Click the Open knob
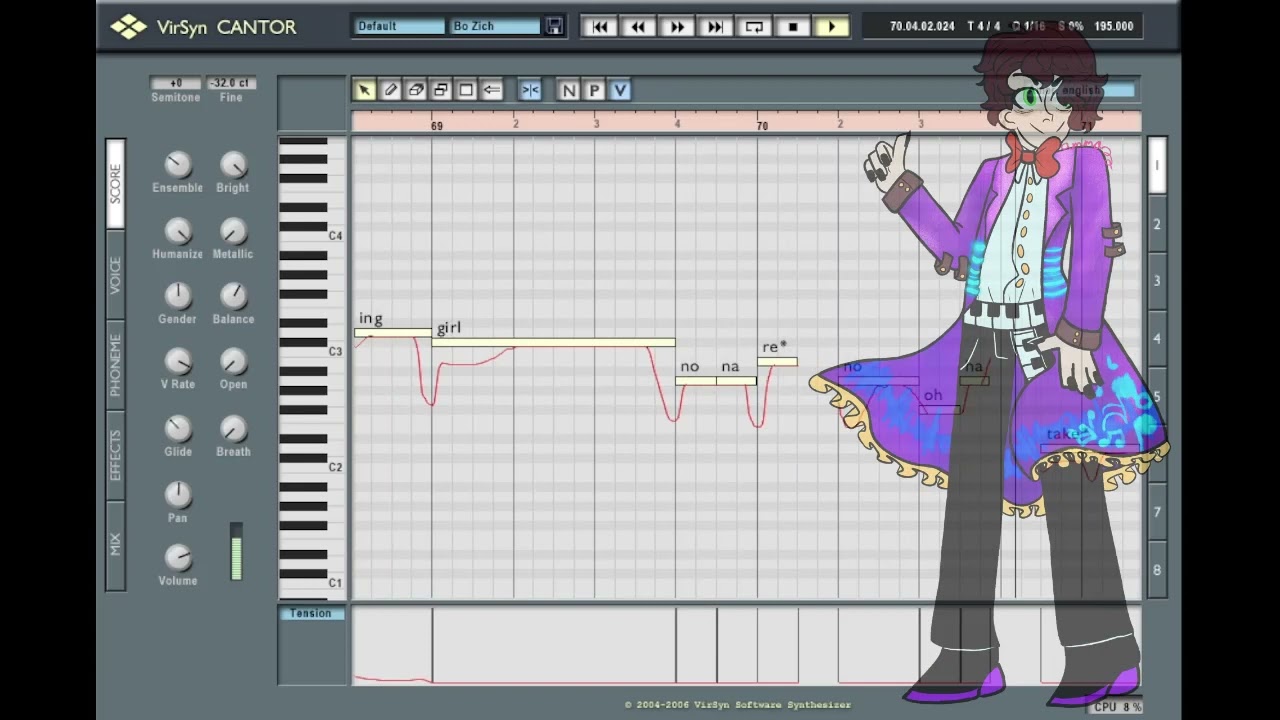This screenshot has height=720, width=1280. point(233,361)
